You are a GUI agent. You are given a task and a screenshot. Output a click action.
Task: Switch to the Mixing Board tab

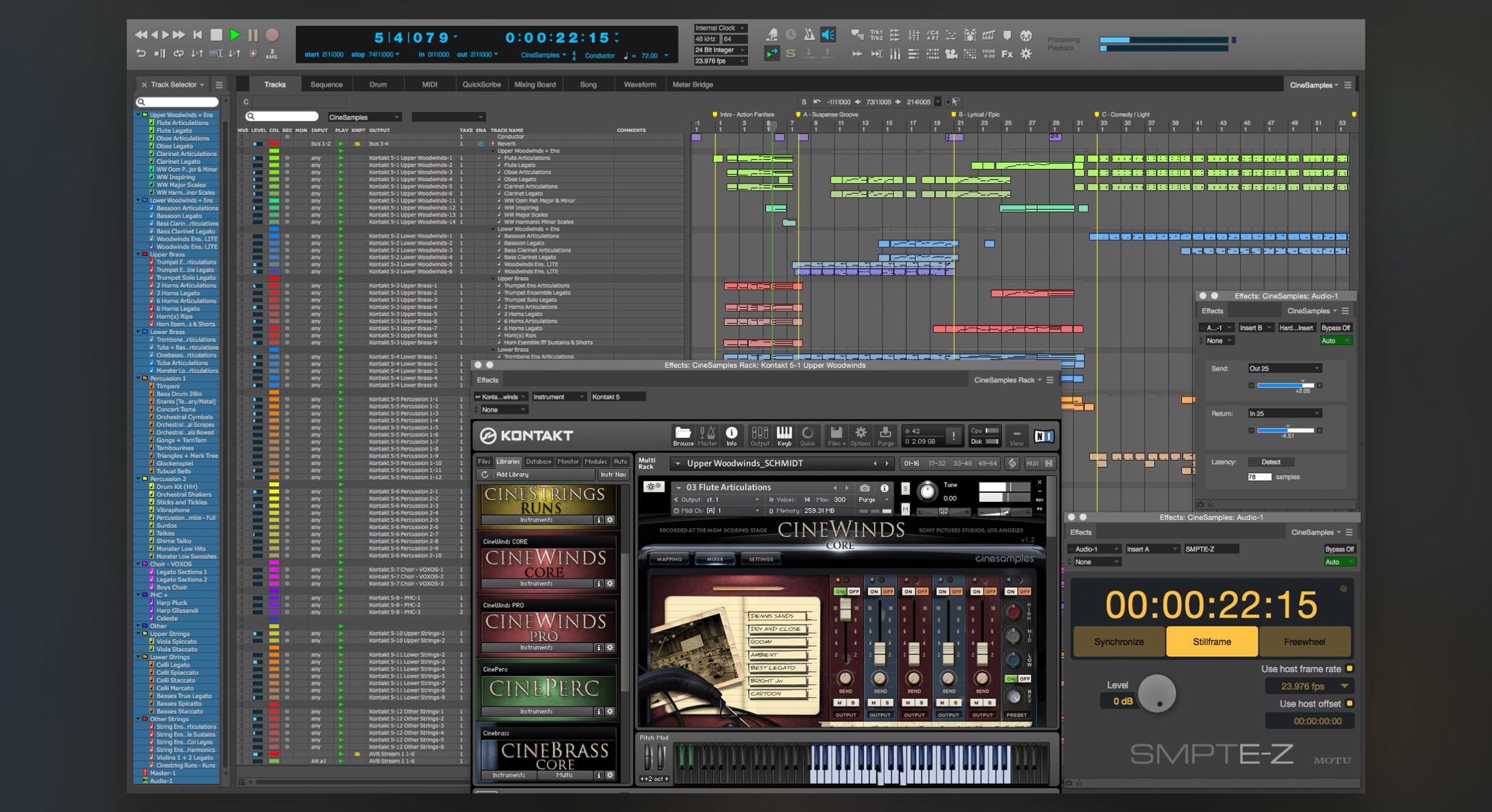tap(535, 85)
